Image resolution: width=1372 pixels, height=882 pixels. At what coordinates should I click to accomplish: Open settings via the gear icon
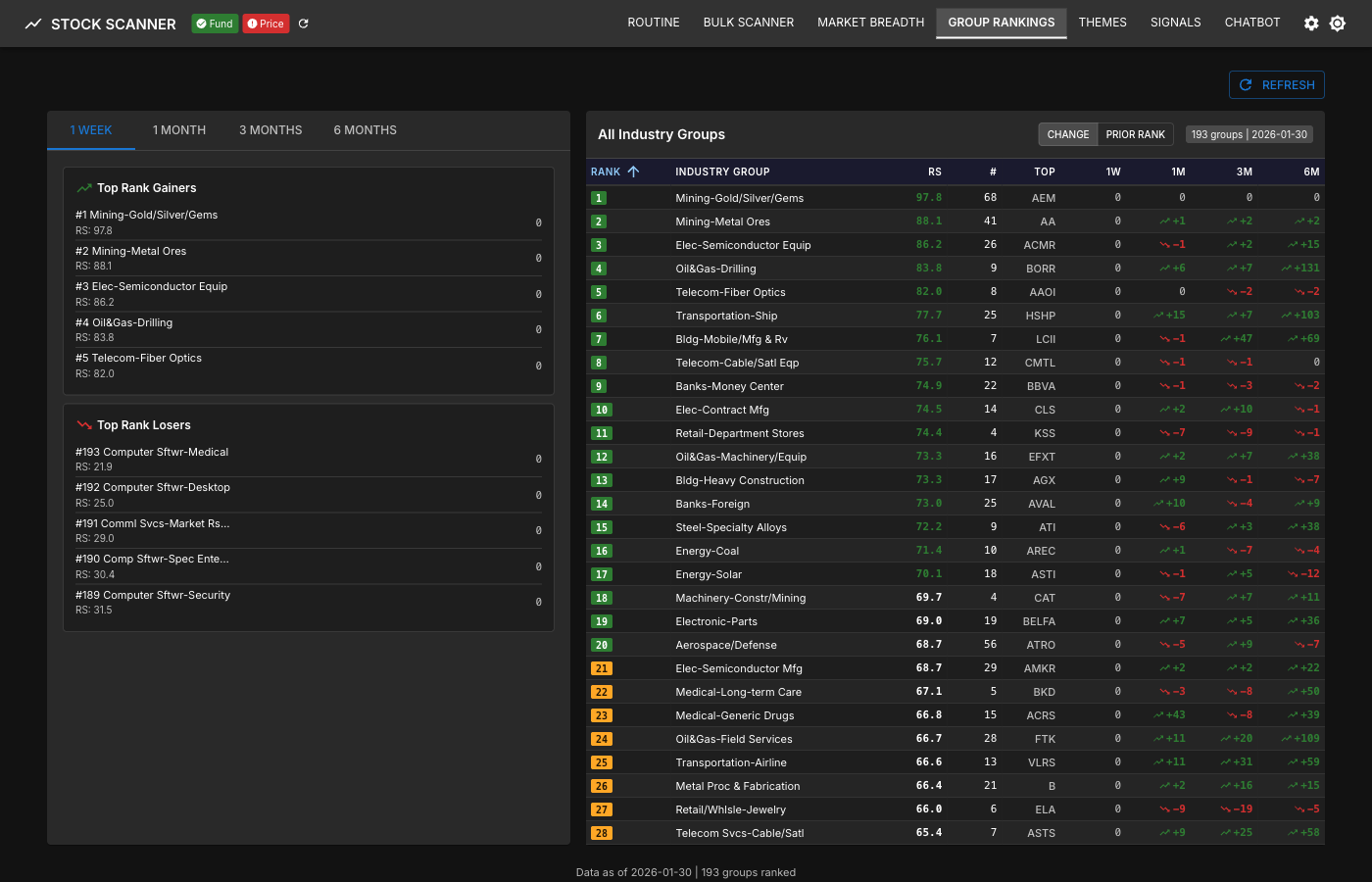click(x=1311, y=24)
